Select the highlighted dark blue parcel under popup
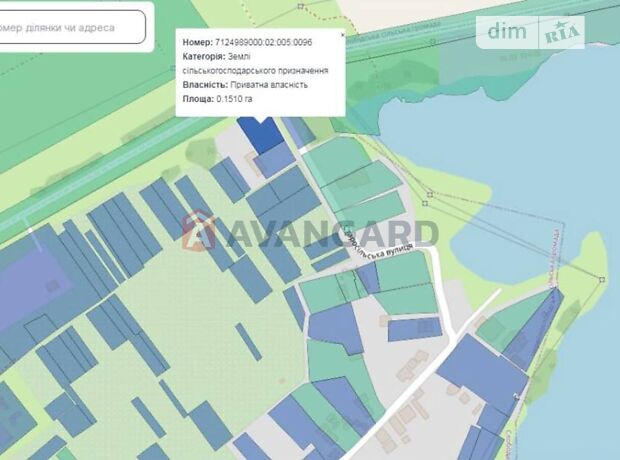Image resolution: width=620 pixels, height=460 pixels. point(264,133)
